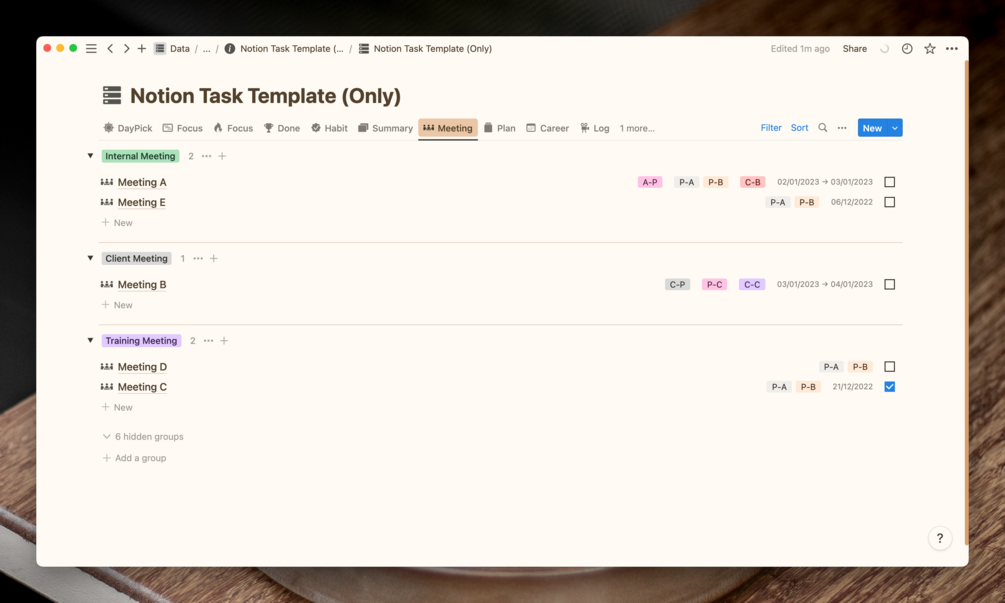Open view options three-dot menu next to search
The image size is (1005, 603).
point(842,128)
